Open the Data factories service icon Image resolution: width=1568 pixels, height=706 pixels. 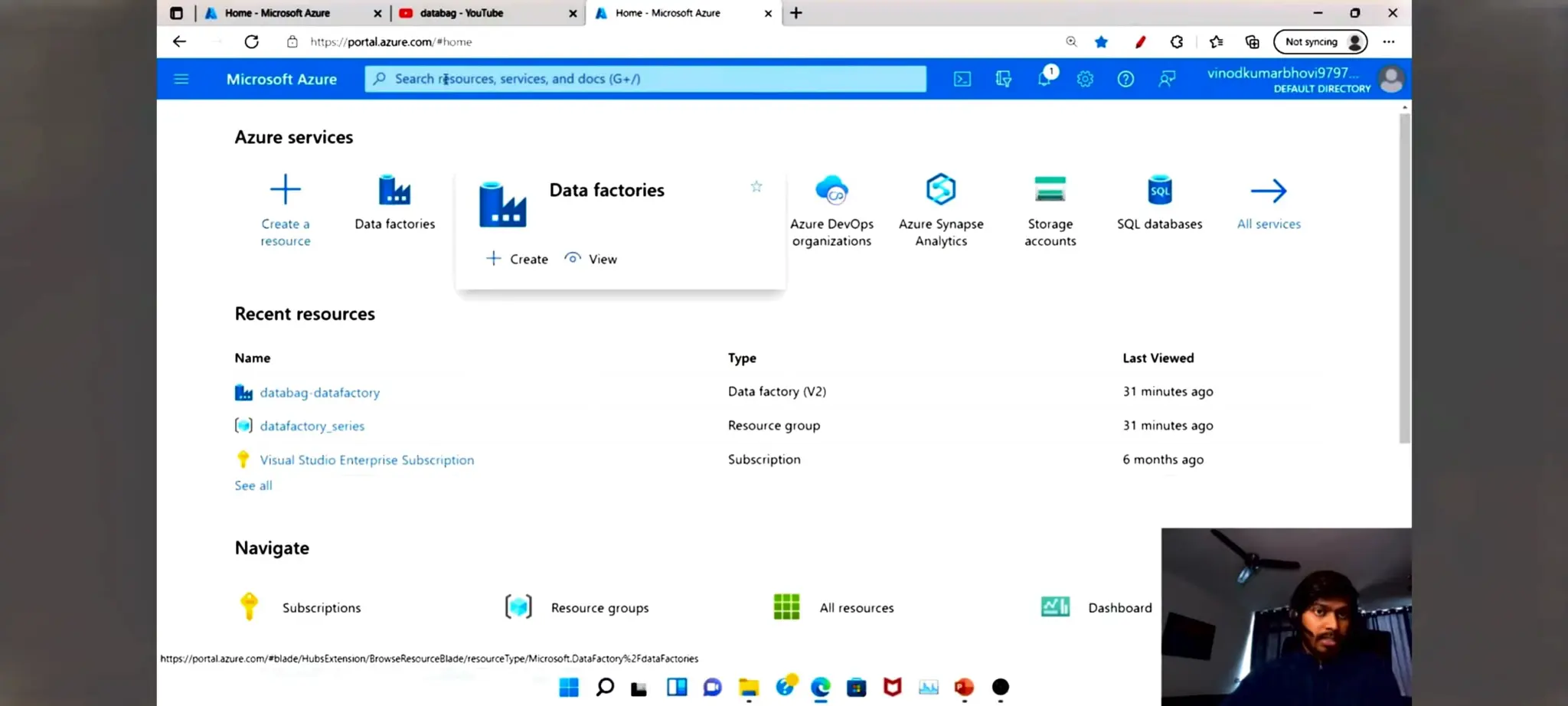point(394,190)
